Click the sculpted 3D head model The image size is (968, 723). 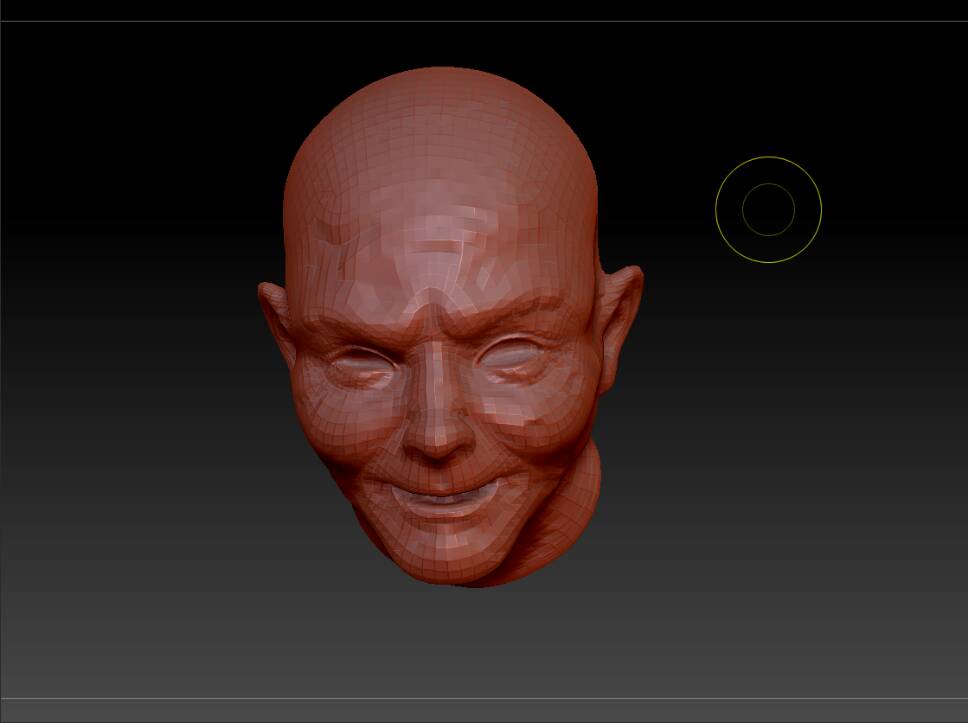point(450,327)
